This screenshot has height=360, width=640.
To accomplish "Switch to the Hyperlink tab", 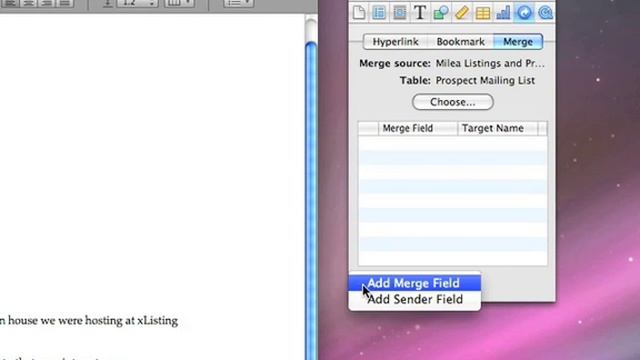I will (x=395, y=42).
